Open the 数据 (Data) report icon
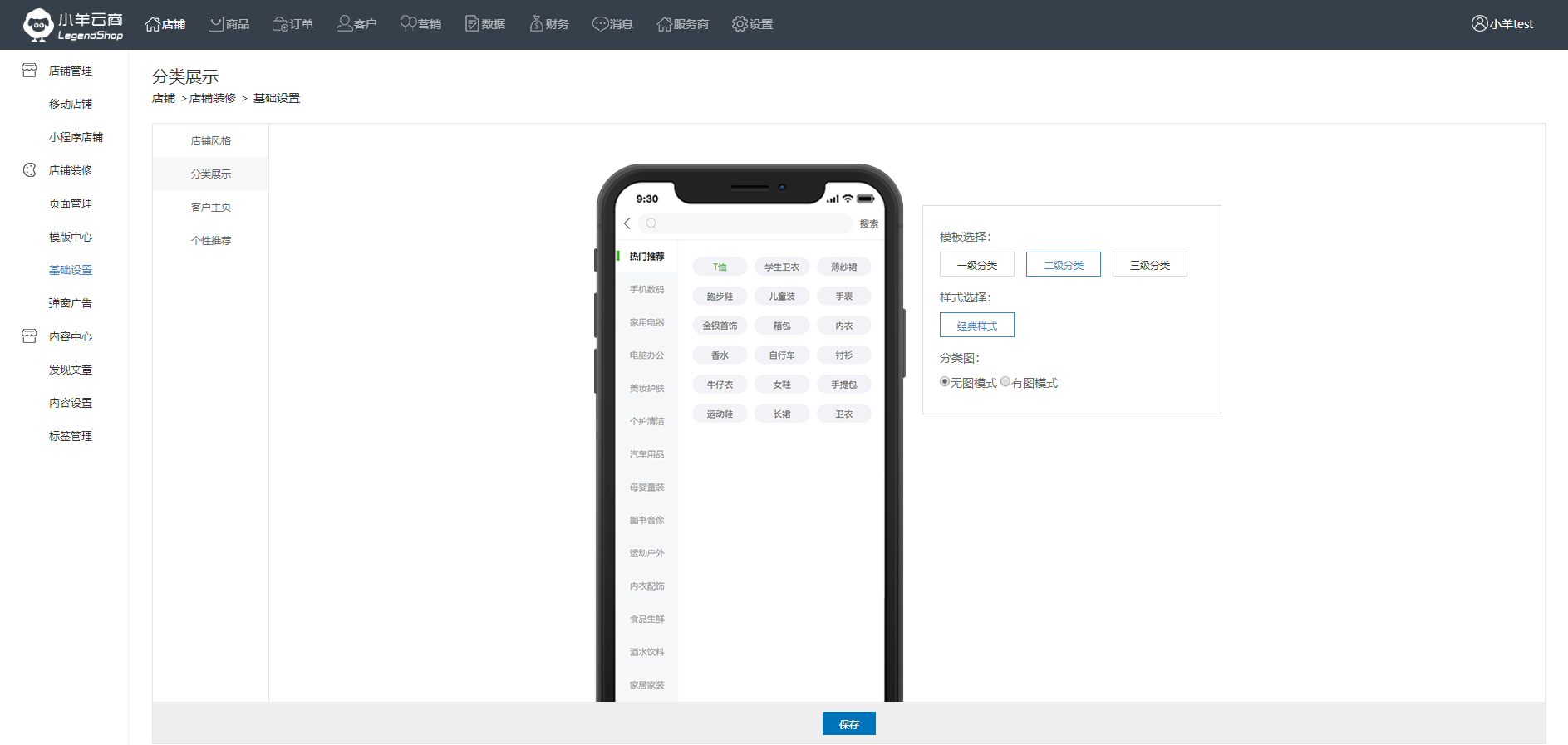Viewport: 1568px width, 745px height. tap(472, 24)
